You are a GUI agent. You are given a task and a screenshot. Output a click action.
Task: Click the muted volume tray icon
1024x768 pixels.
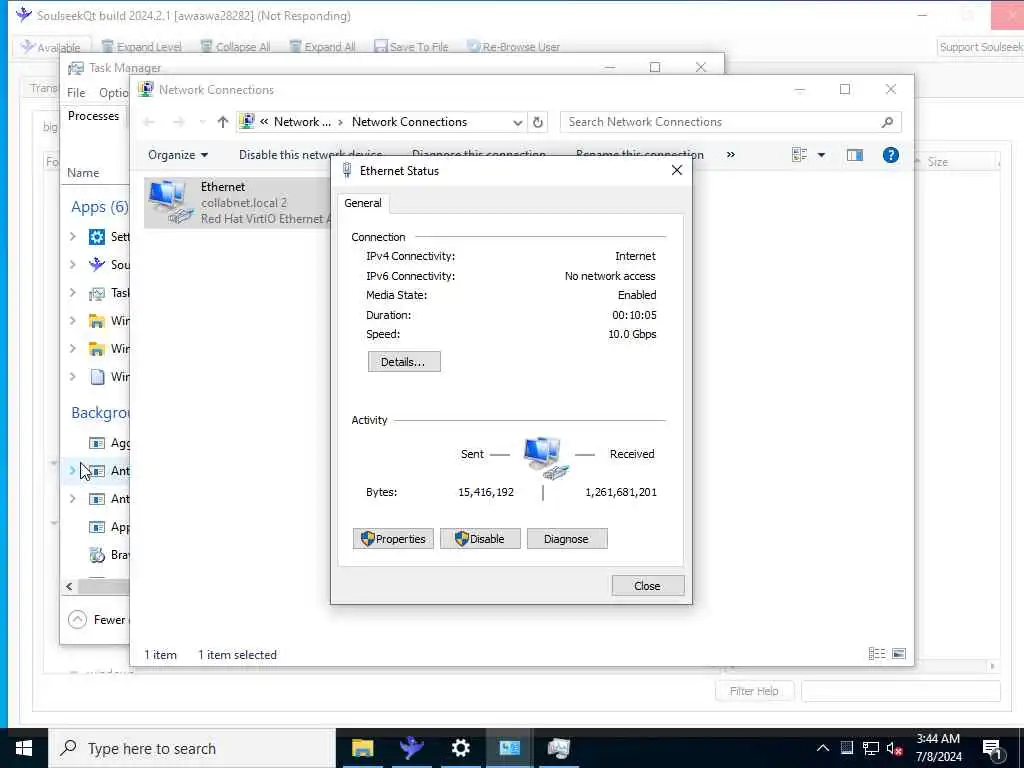894,748
